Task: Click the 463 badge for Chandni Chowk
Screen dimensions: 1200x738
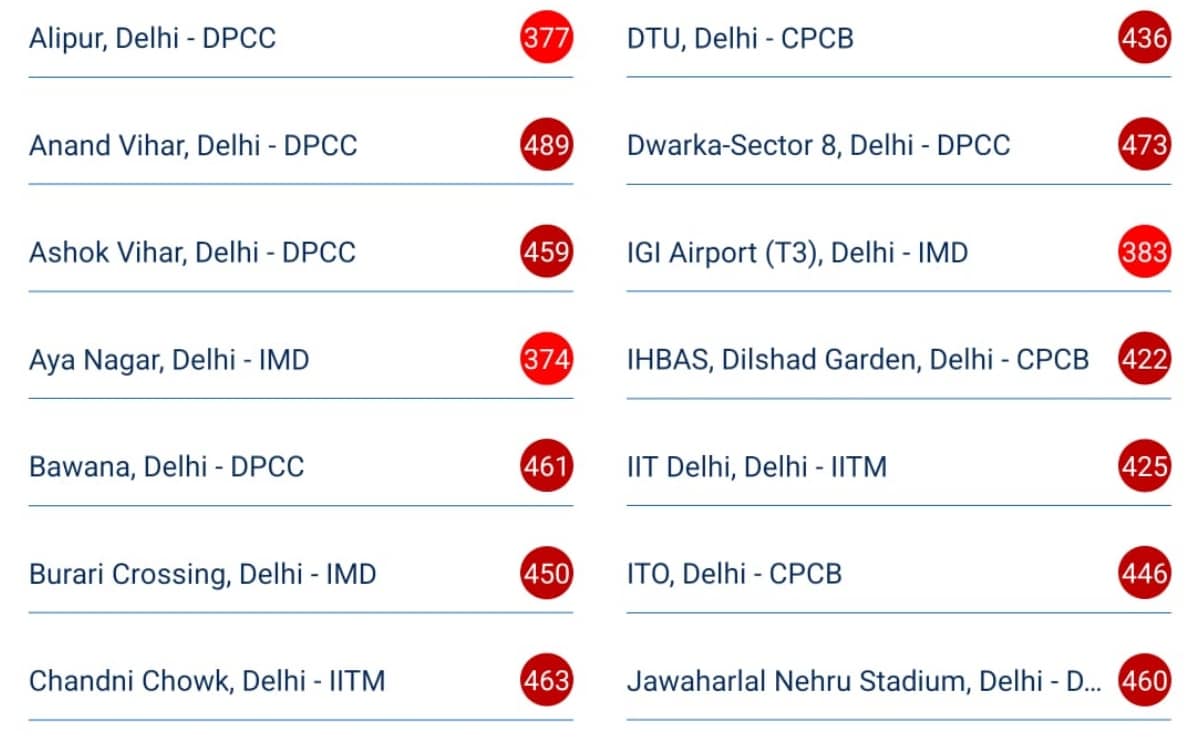Action: pos(546,681)
